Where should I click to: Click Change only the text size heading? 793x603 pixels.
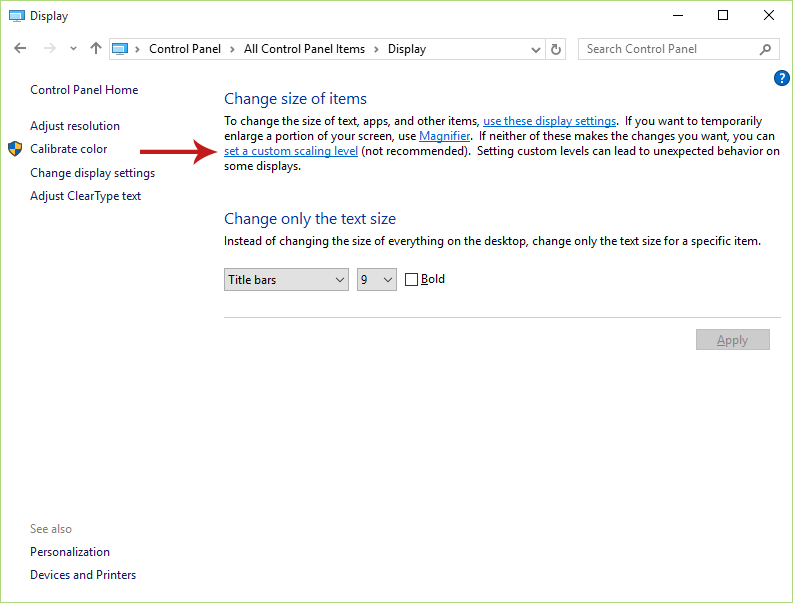[x=310, y=219]
